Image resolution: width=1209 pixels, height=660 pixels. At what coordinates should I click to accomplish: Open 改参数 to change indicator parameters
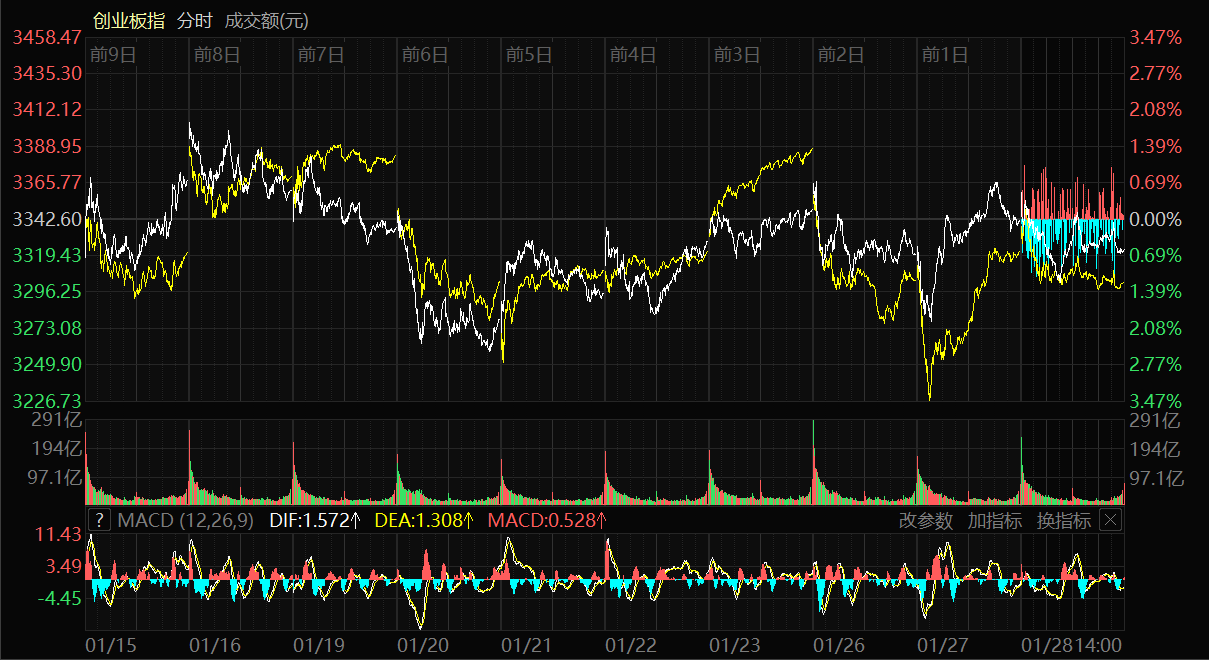pos(925,520)
